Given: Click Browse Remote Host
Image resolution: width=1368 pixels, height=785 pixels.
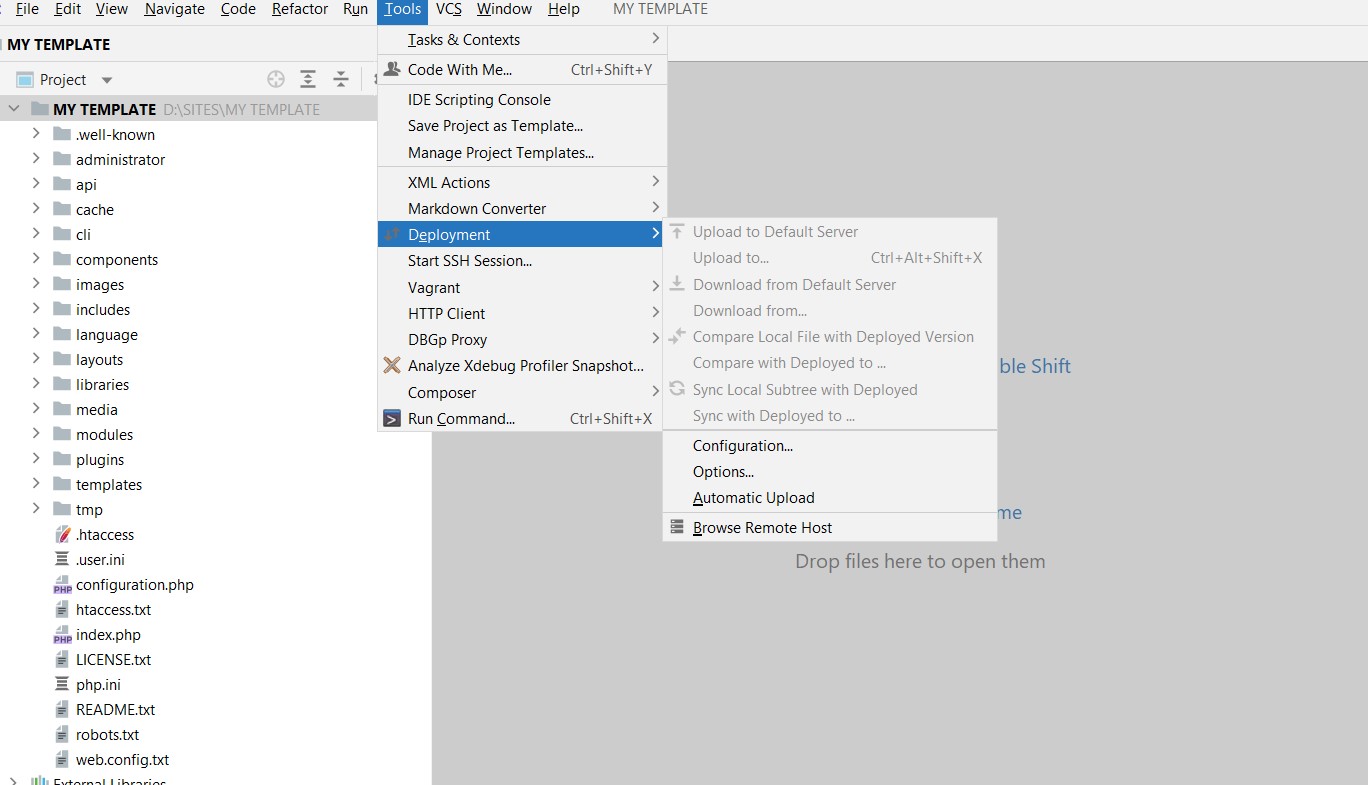Looking at the screenshot, I should pyautogui.click(x=760, y=527).
